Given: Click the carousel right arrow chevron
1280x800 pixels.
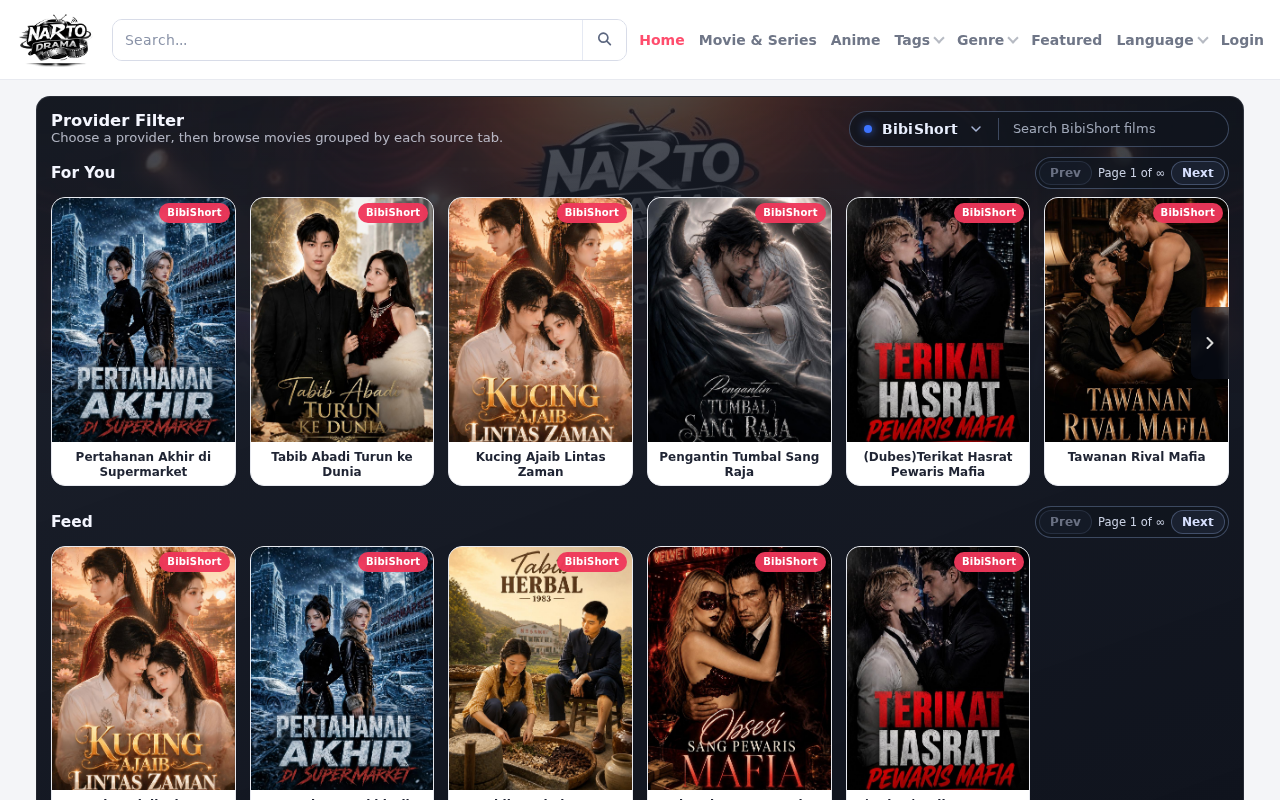Looking at the screenshot, I should point(1209,343).
